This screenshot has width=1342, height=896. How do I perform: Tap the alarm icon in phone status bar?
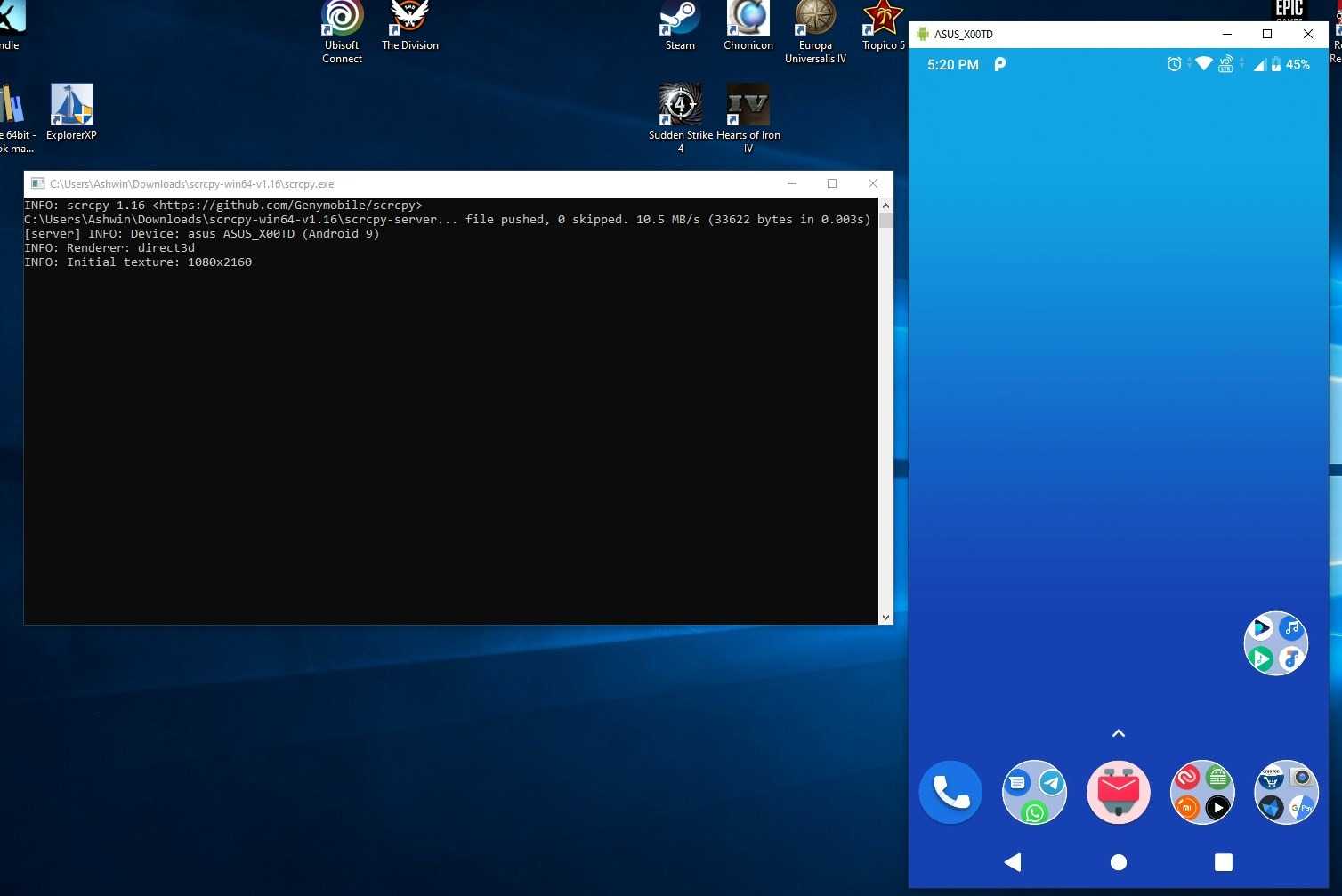(1174, 64)
